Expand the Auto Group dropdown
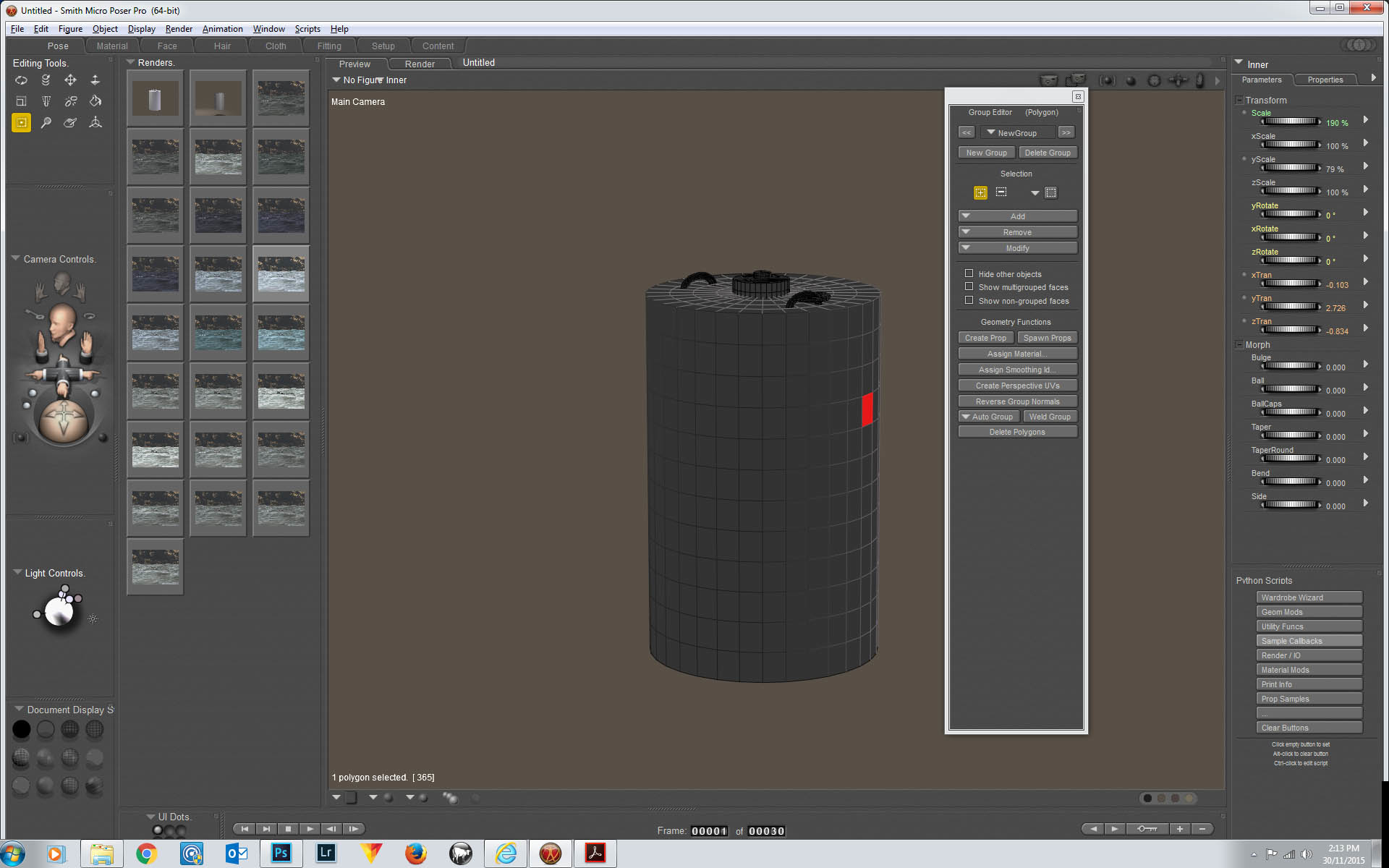 [966, 417]
